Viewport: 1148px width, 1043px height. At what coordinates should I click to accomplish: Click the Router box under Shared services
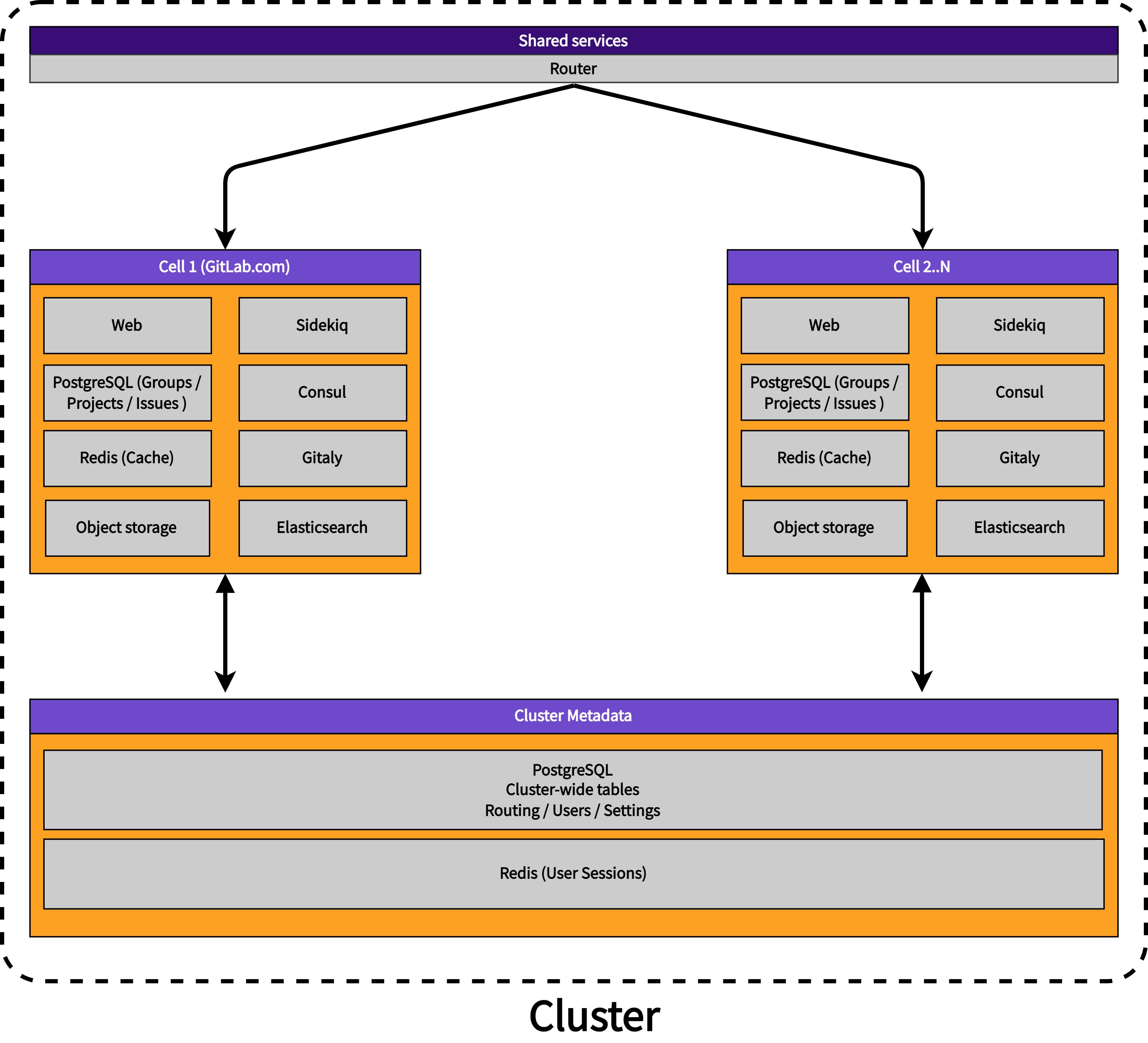pyautogui.click(x=573, y=69)
